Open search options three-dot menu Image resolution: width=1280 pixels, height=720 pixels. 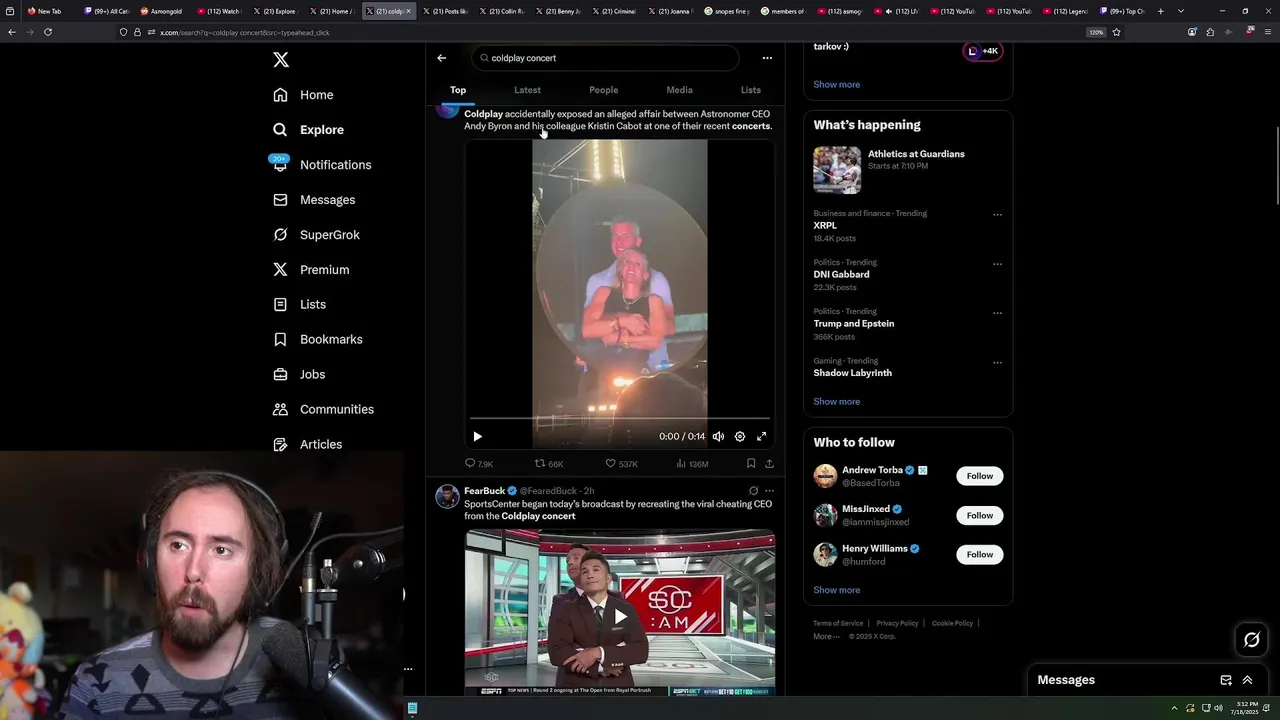(767, 58)
